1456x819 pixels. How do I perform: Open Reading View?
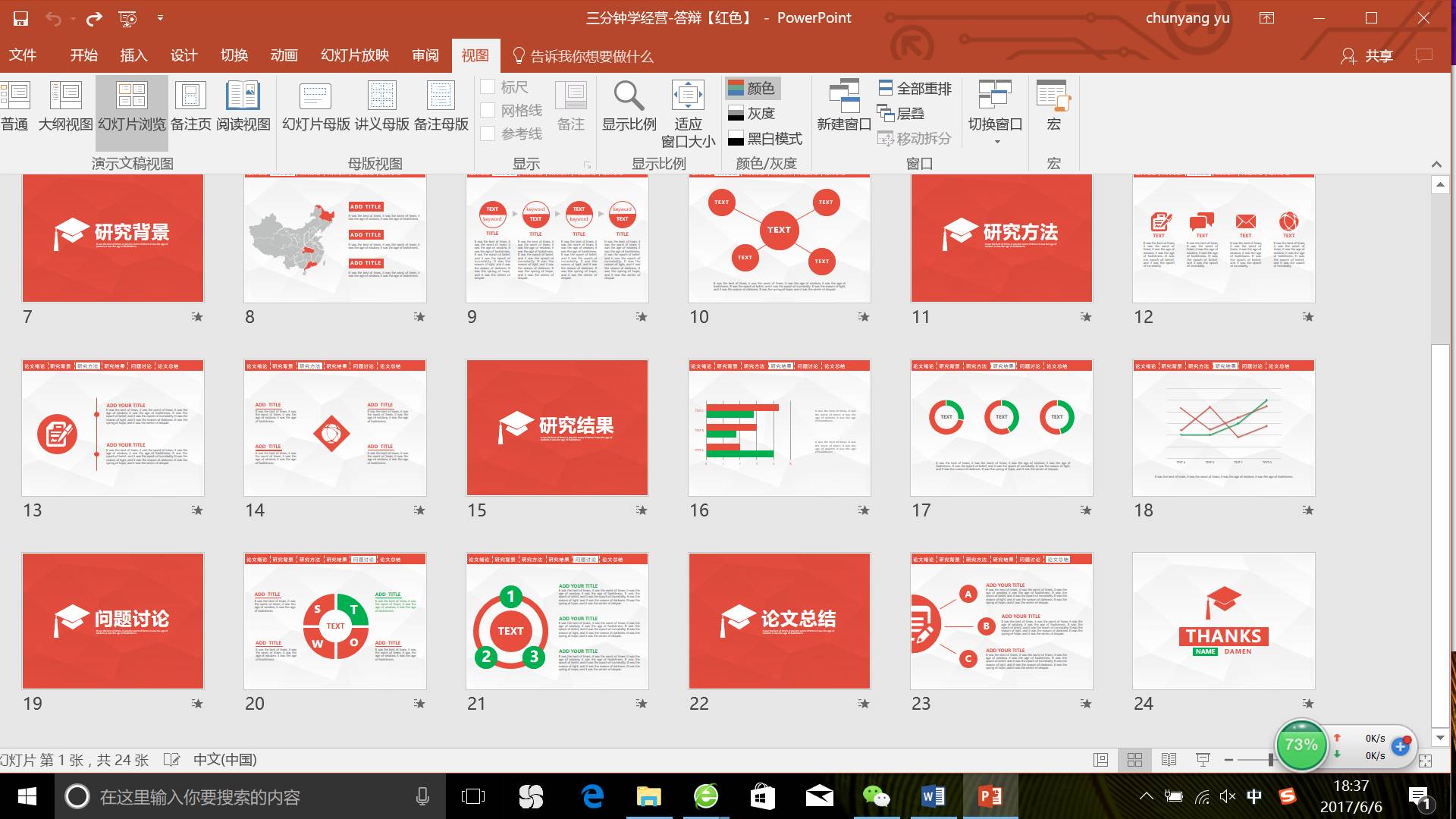click(x=243, y=105)
